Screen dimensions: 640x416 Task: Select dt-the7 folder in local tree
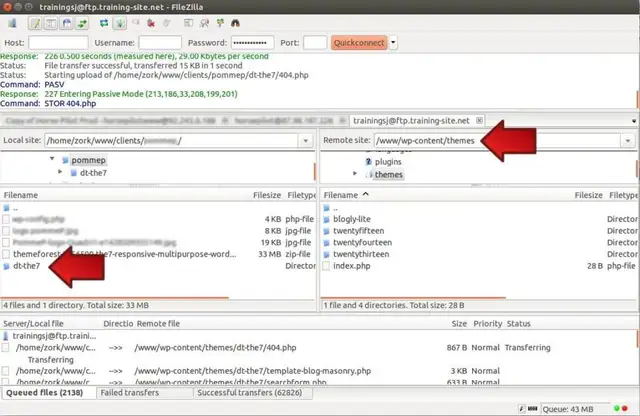point(93,173)
